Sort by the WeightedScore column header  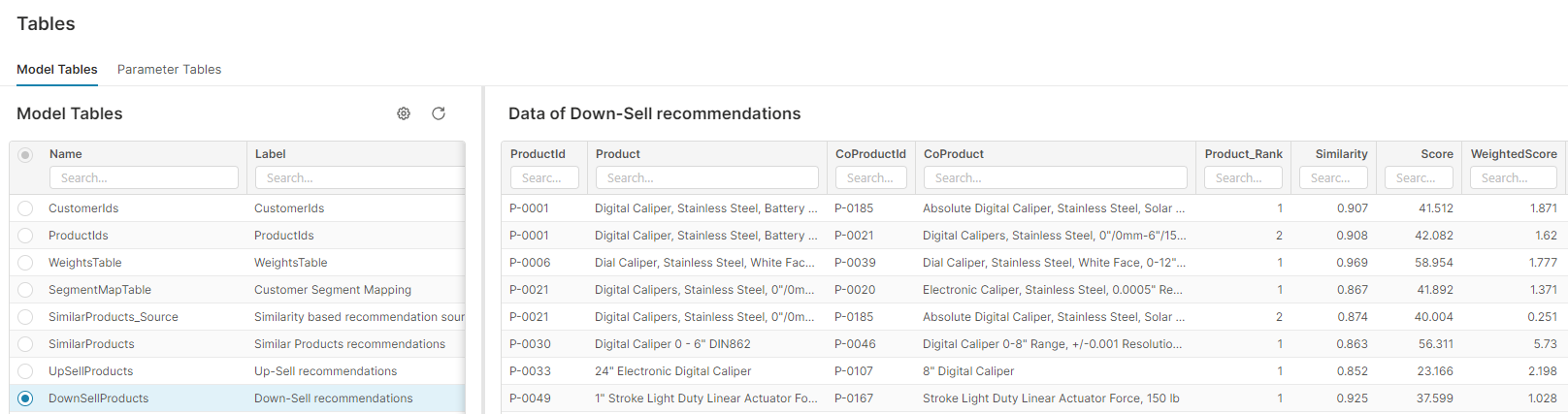[x=1513, y=154]
